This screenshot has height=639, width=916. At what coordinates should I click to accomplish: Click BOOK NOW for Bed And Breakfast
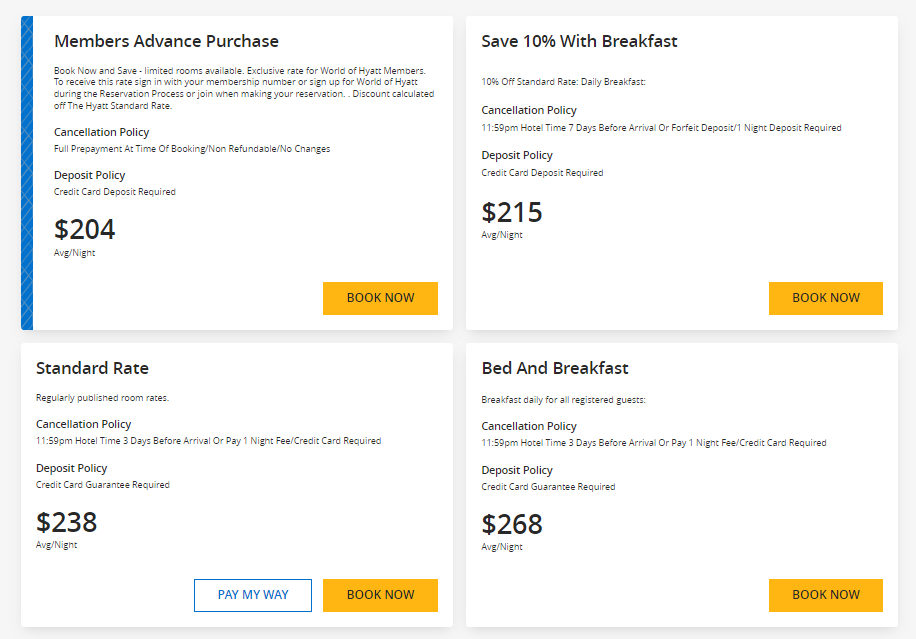(826, 595)
